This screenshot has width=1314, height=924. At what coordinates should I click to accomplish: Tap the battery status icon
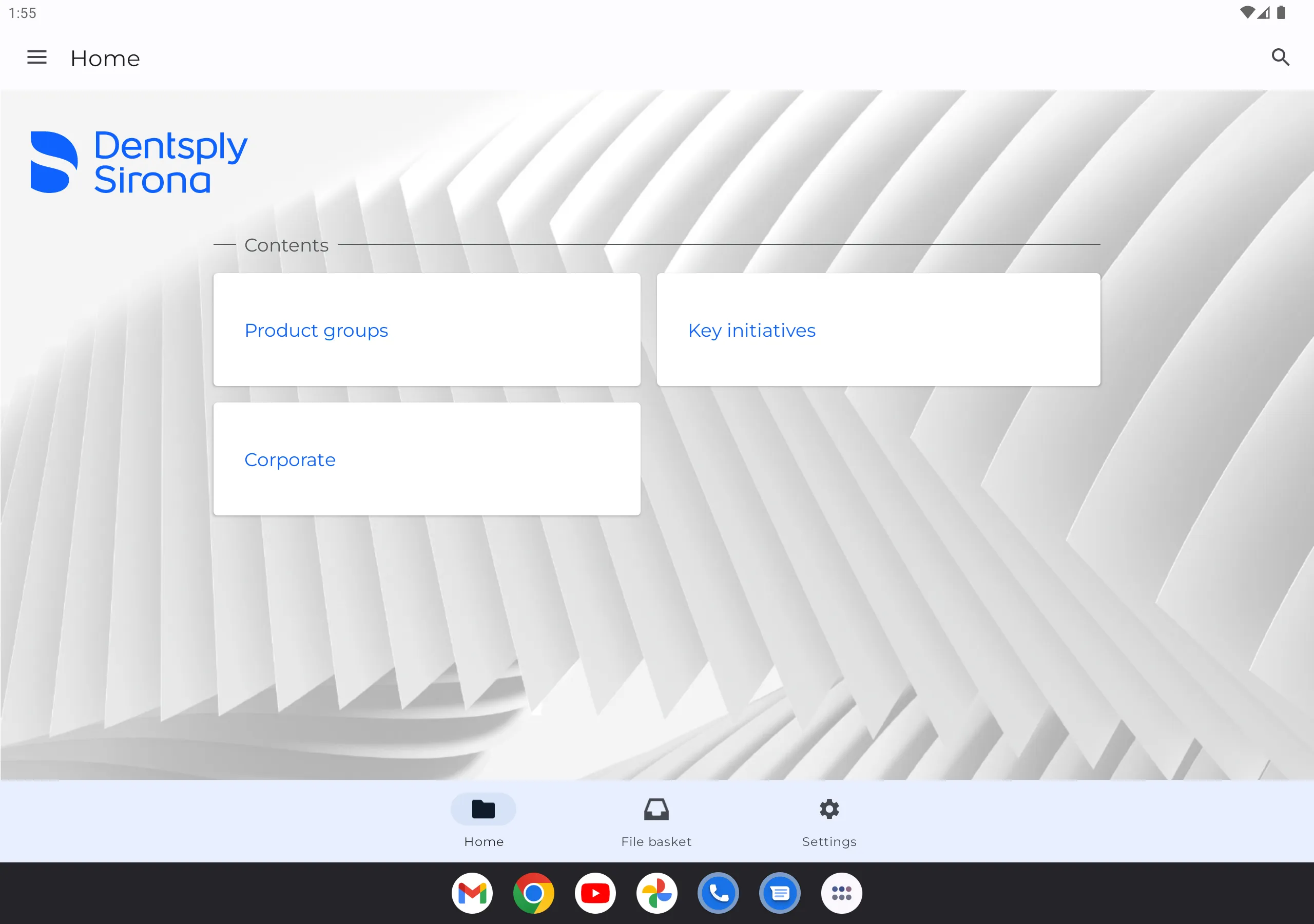[1281, 13]
